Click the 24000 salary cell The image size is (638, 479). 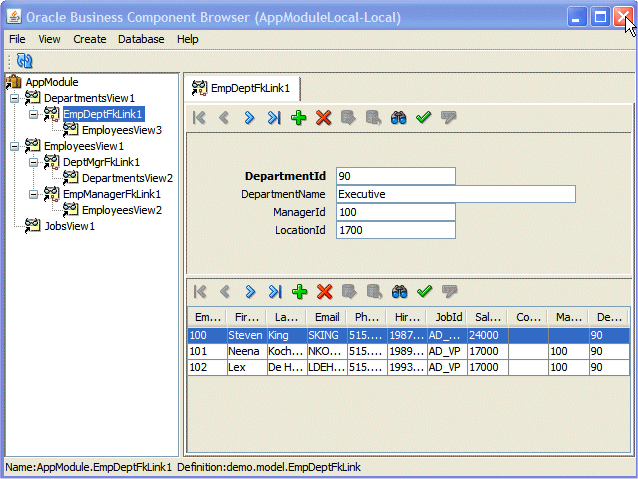click(487, 335)
